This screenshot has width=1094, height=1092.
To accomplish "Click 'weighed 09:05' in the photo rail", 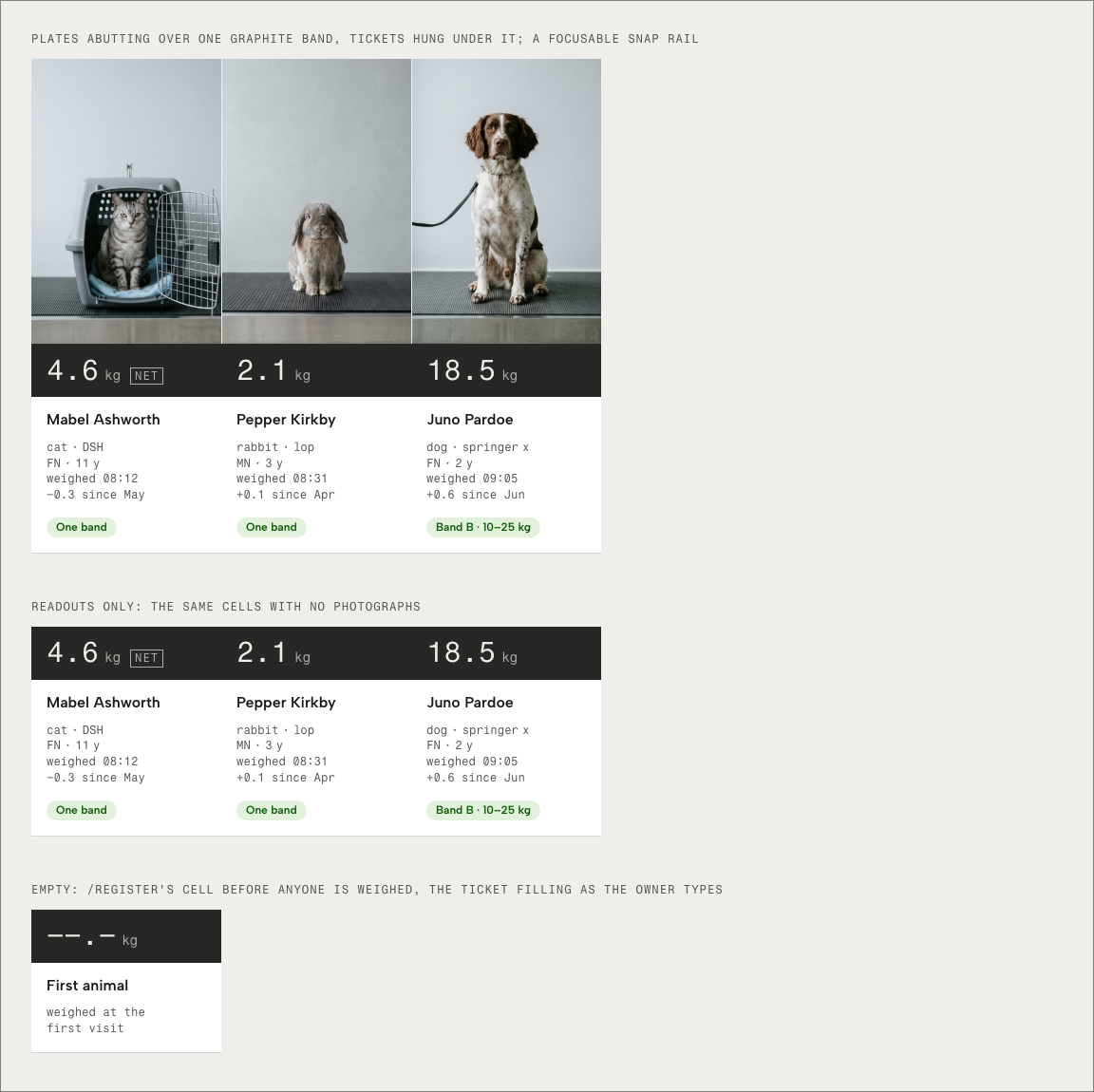I will coord(472,479).
